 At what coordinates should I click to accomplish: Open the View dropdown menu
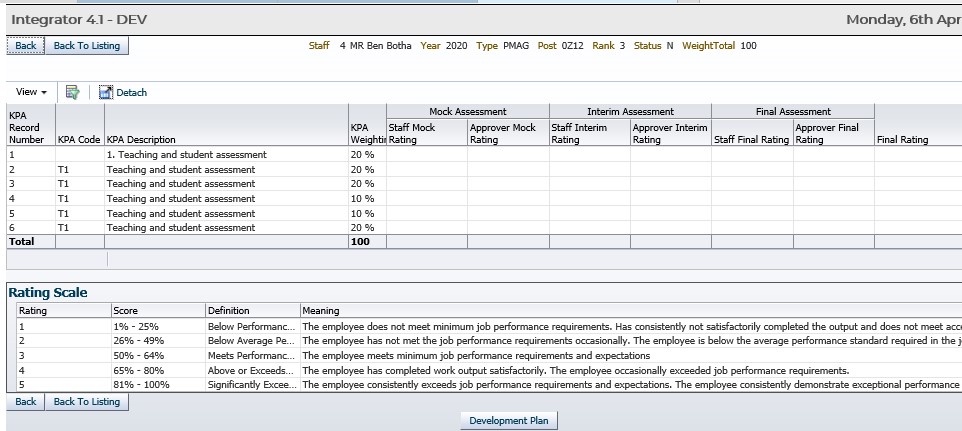[32, 92]
